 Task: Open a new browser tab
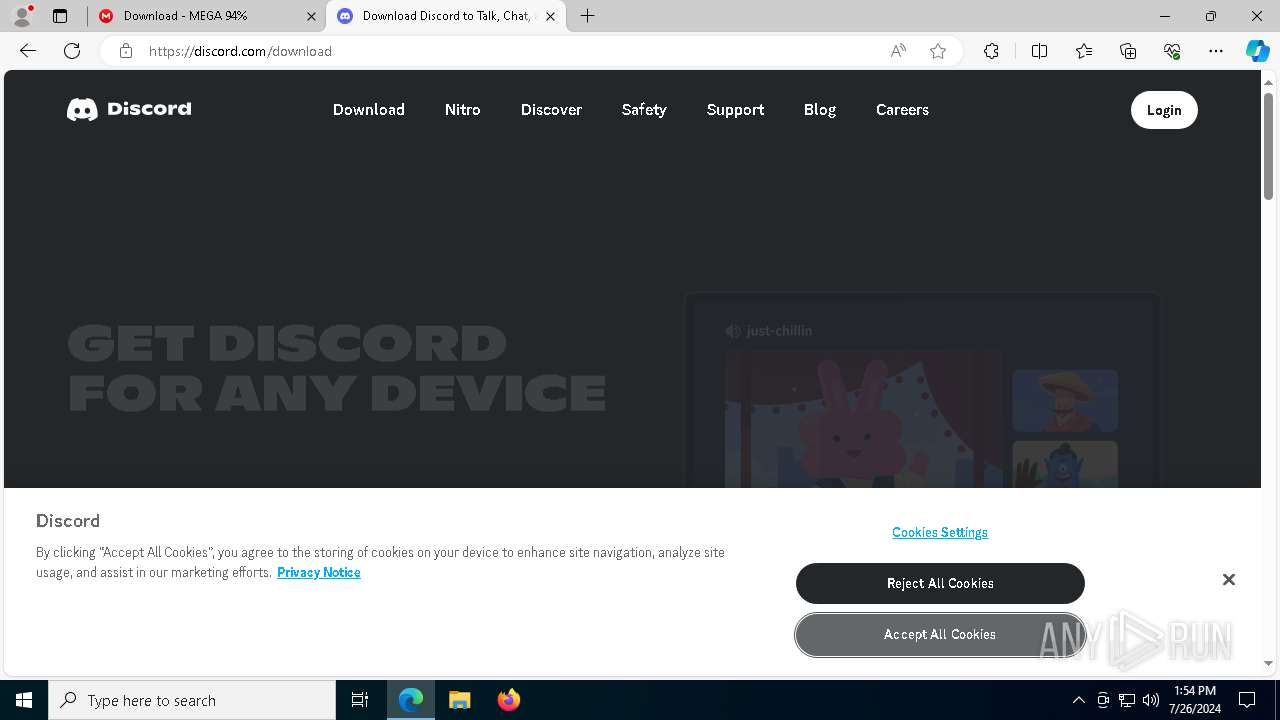(588, 16)
